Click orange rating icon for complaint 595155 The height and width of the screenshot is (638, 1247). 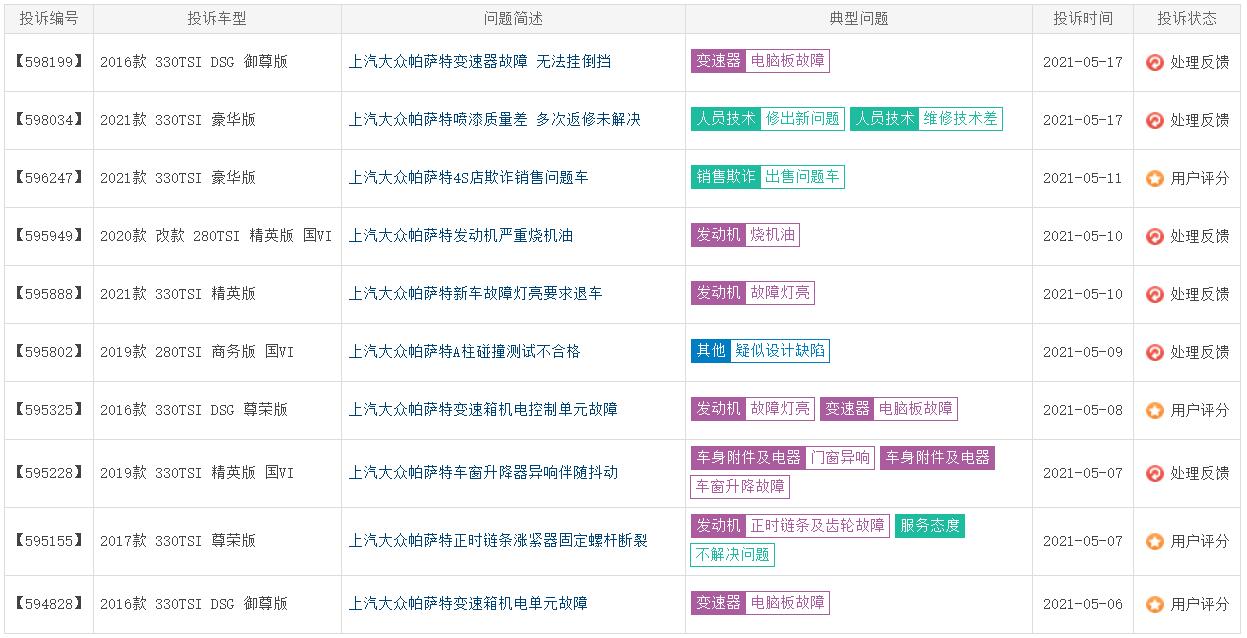pyautogui.click(x=1155, y=541)
